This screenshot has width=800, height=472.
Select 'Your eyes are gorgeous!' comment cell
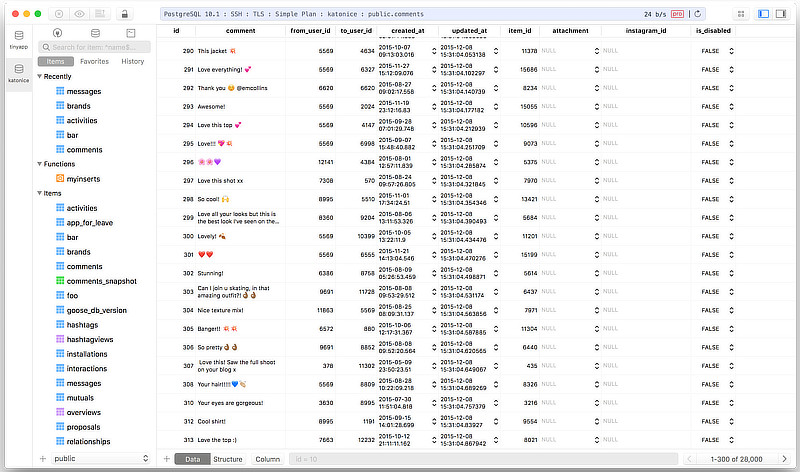click(240, 403)
